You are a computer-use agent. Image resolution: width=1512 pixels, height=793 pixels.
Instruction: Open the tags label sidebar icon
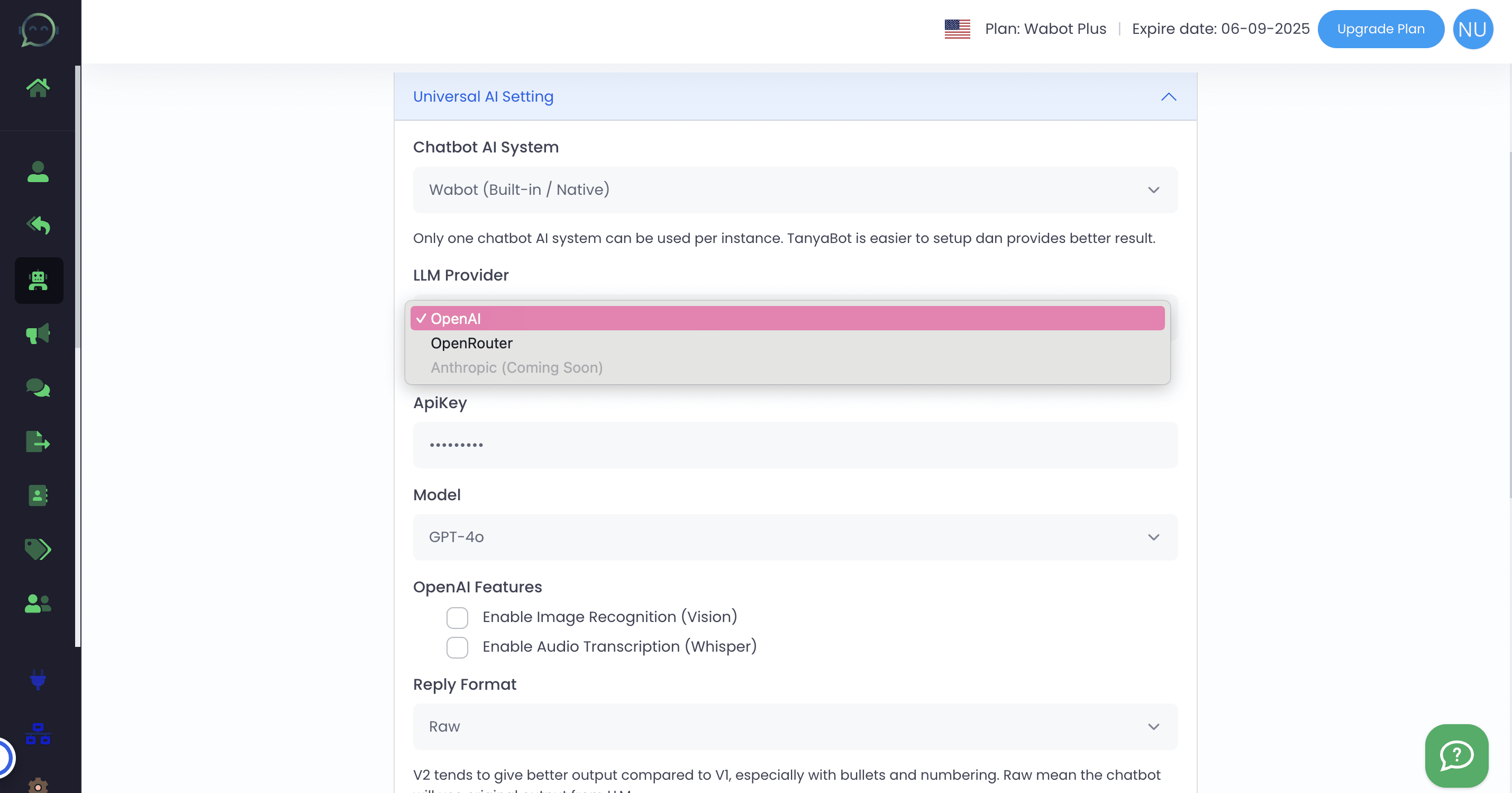38,549
